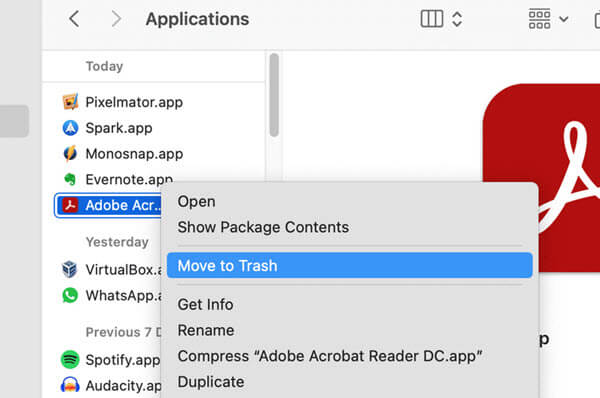This screenshot has width=600, height=398.
Task: Choose Compress Adobe Acrobat Reader DC.app
Action: (x=329, y=356)
